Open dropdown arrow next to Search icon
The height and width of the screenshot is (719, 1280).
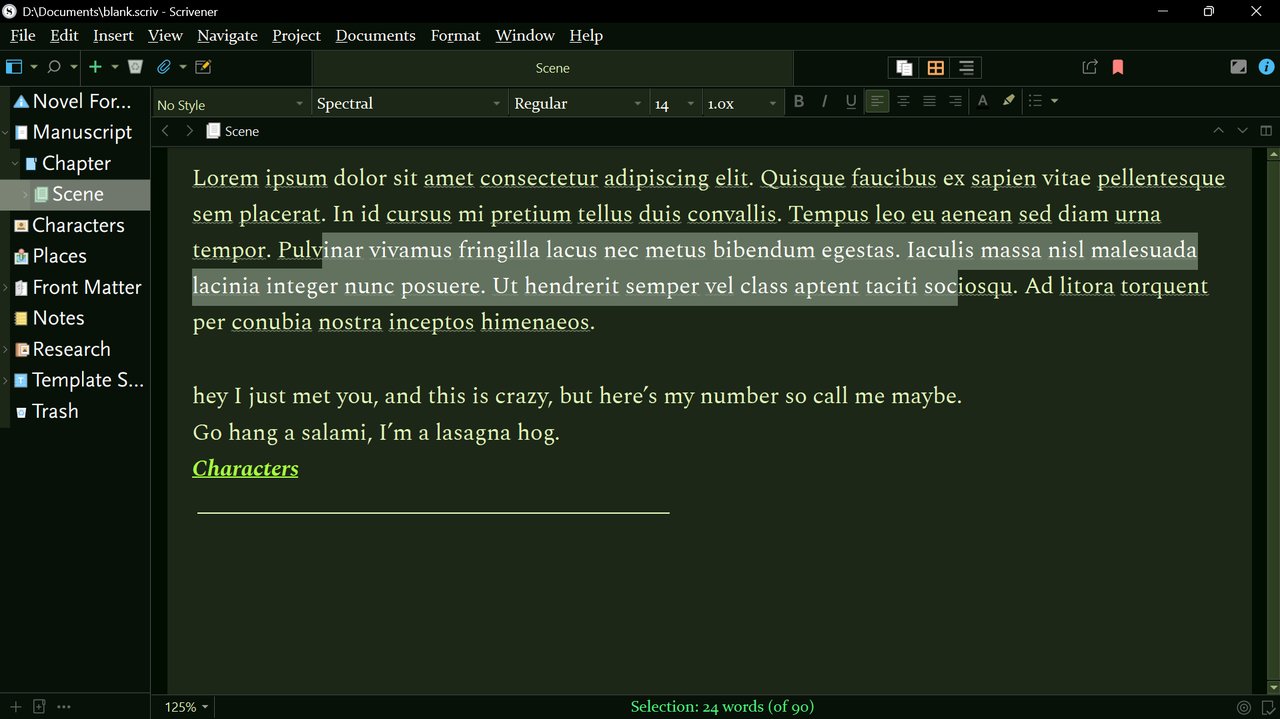tap(74, 67)
